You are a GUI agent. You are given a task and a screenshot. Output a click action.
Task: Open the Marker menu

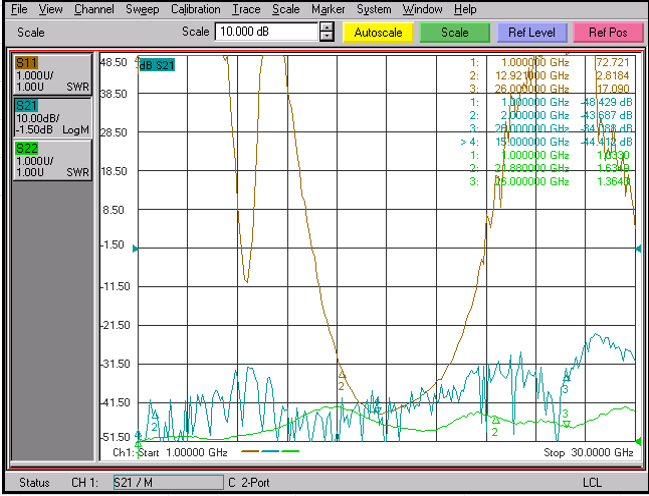point(328,9)
